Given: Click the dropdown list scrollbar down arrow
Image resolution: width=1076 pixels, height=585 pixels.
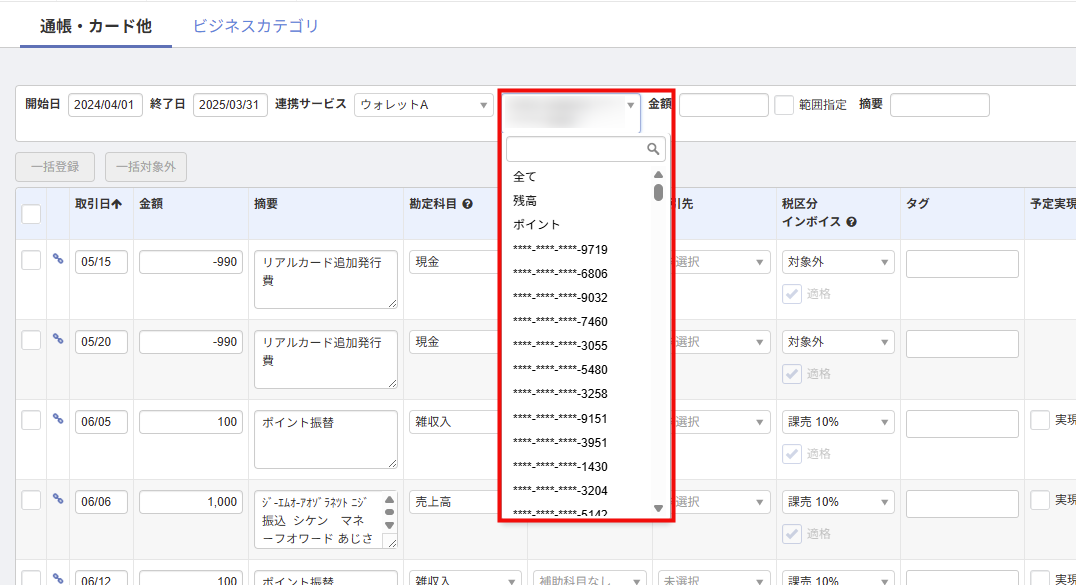Looking at the screenshot, I should (x=658, y=508).
